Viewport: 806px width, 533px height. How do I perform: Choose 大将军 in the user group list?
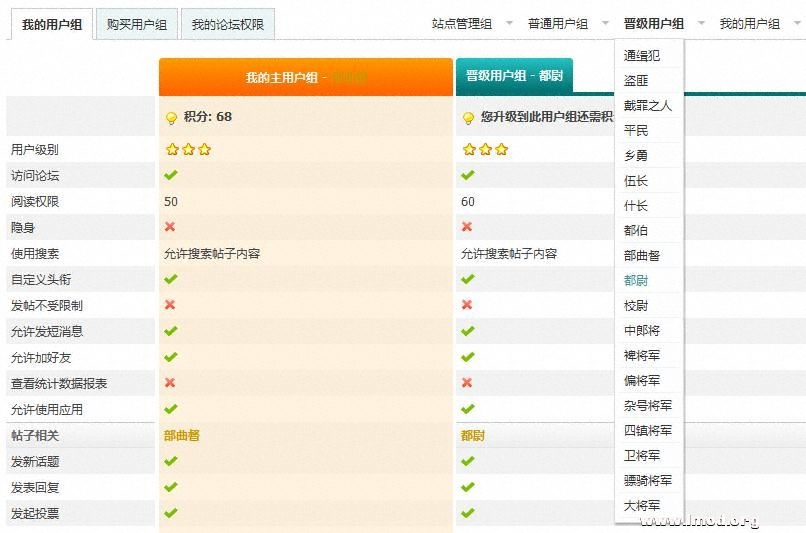pyautogui.click(x=642, y=506)
